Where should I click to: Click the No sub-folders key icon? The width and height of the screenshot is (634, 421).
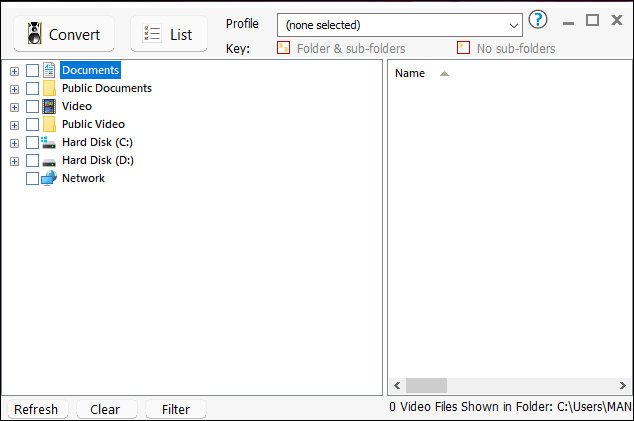(463, 48)
